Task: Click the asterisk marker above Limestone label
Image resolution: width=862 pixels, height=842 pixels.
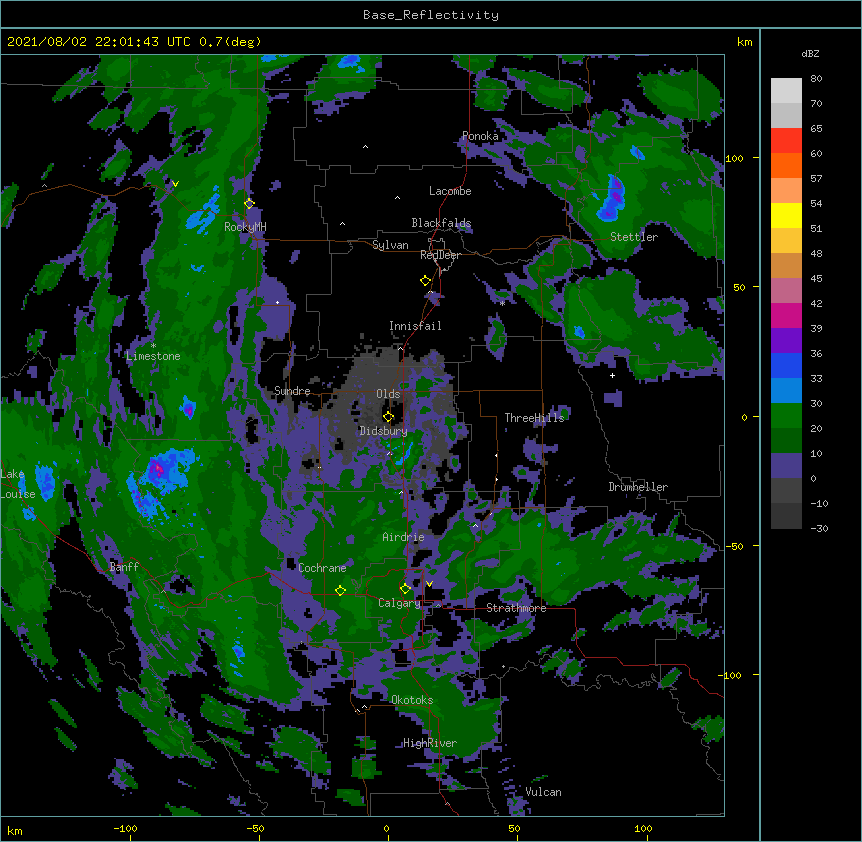Action: click(x=153, y=346)
